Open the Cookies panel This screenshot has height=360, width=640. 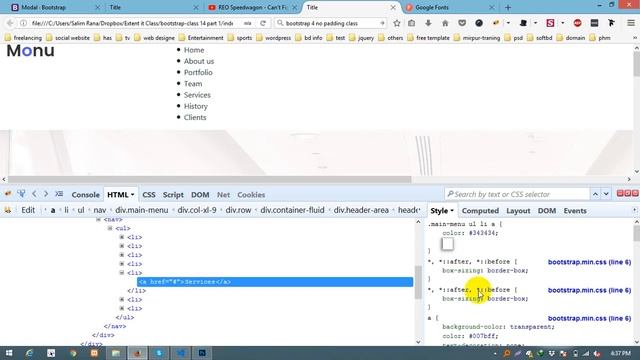tap(251, 195)
